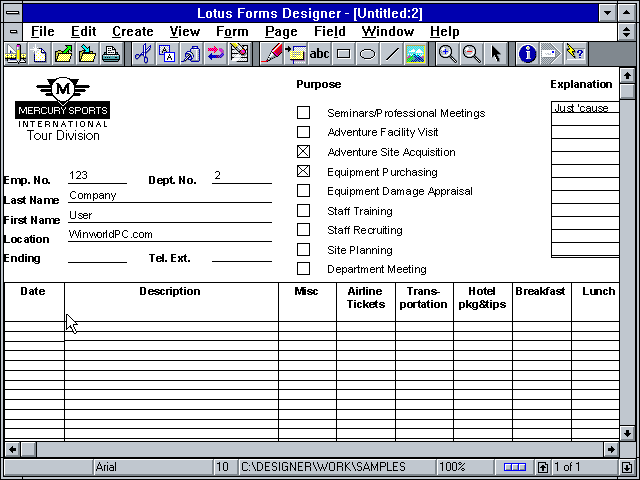
Task: Click the printer icon
Action: 111,54
